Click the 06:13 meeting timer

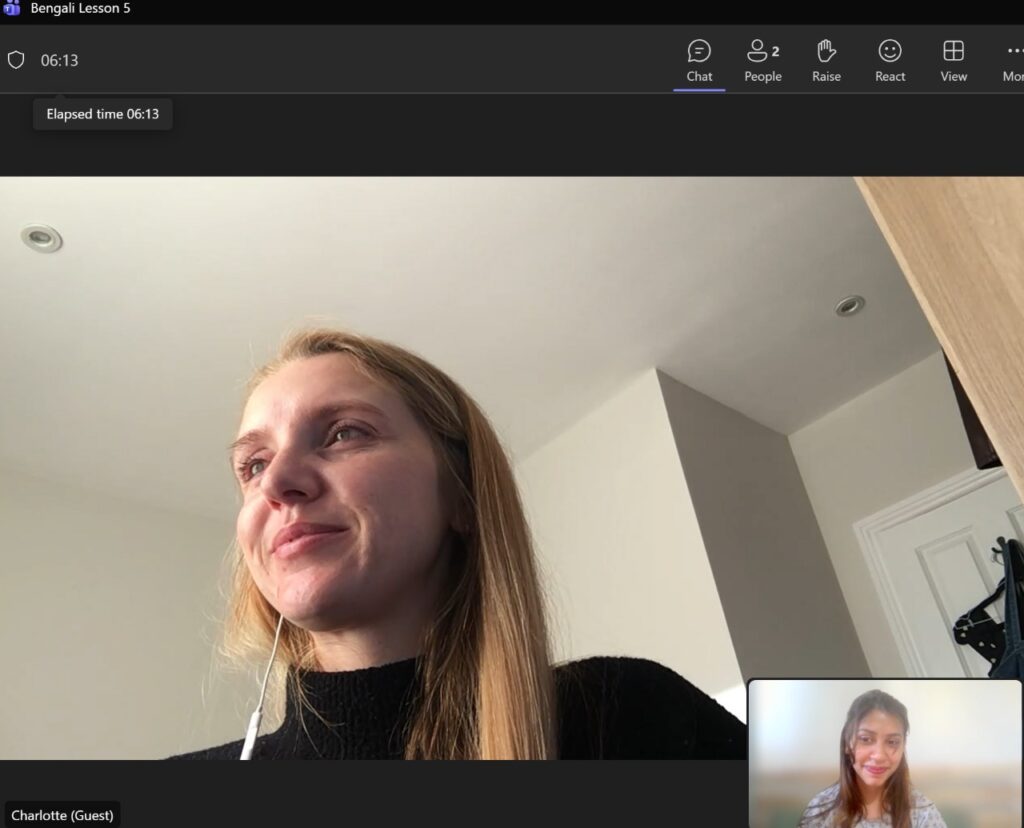(59, 61)
